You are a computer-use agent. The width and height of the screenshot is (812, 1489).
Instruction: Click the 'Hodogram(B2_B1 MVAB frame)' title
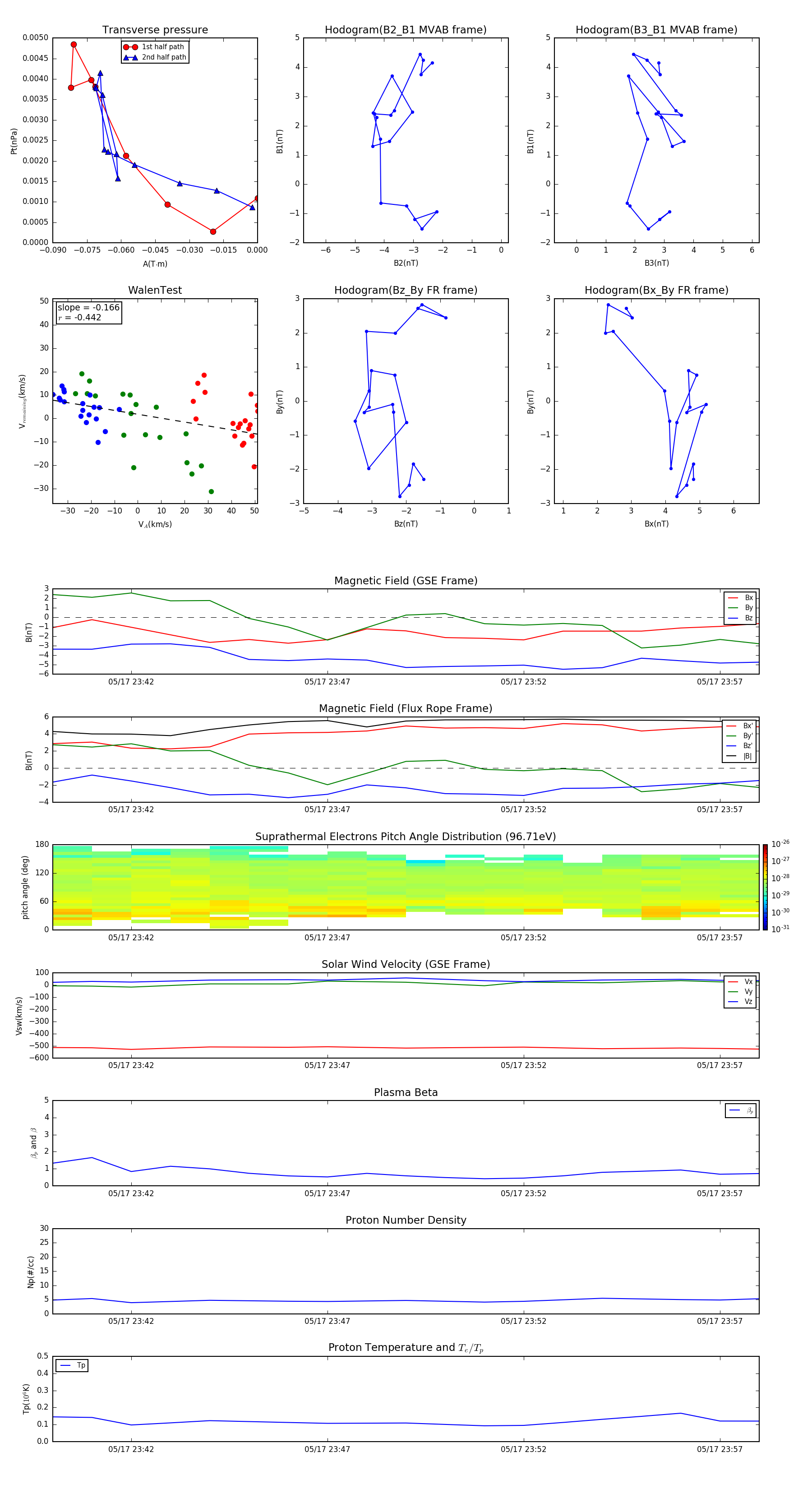[x=406, y=30]
